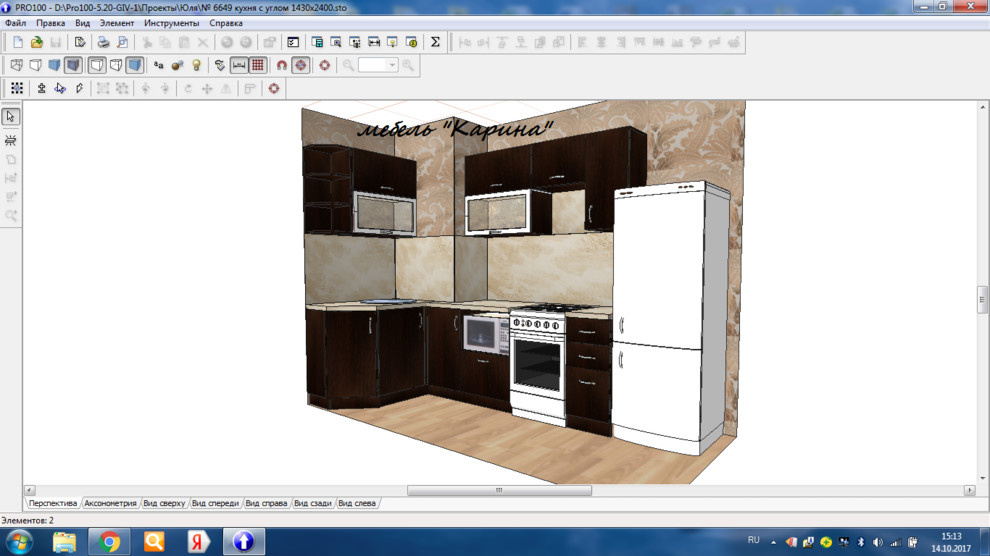Open the Файл menu
990x556 pixels.
15,23
